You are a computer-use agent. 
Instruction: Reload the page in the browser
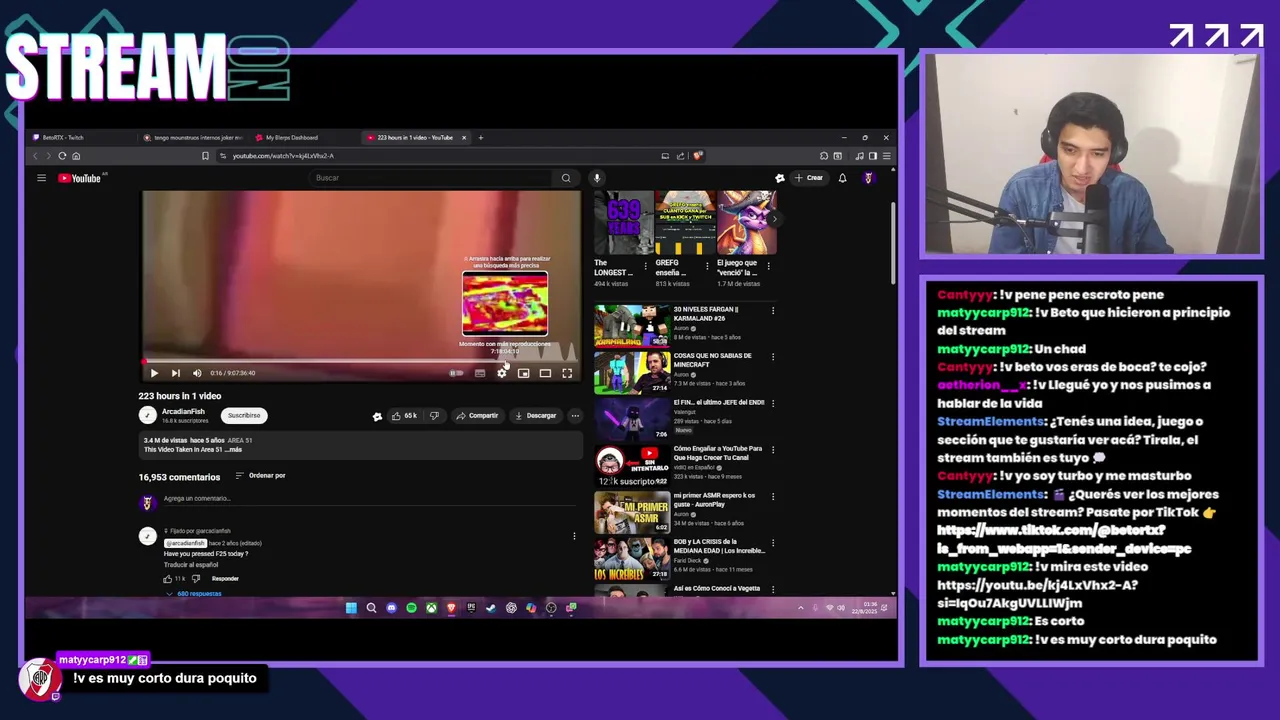[x=62, y=156]
